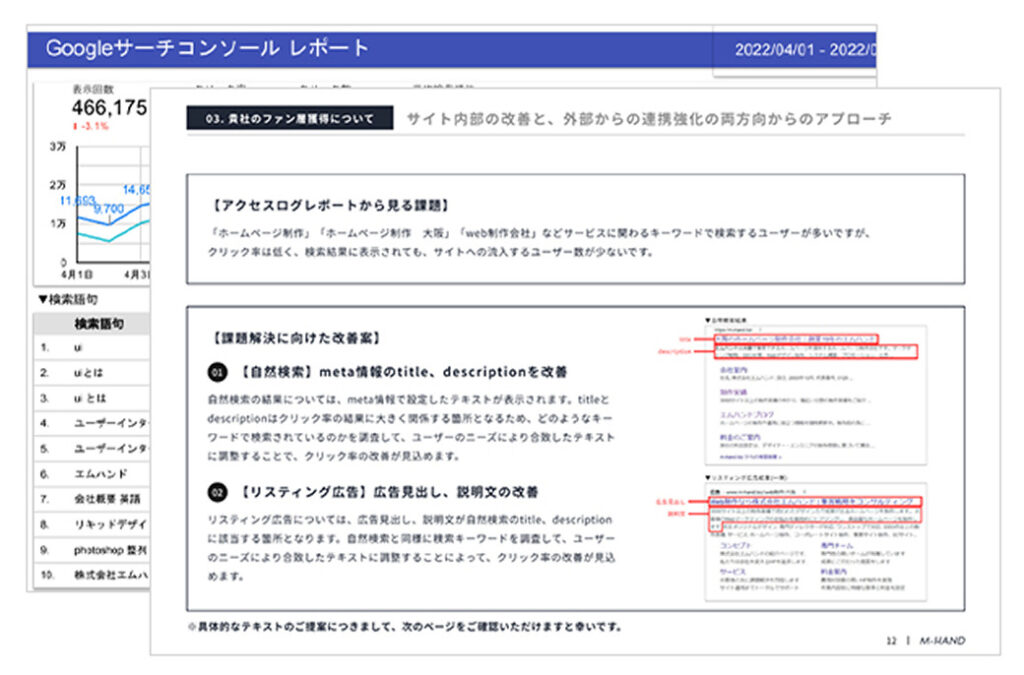Click the Googleサーチコンソール レポート title
The image size is (1024, 675).
[208, 48]
